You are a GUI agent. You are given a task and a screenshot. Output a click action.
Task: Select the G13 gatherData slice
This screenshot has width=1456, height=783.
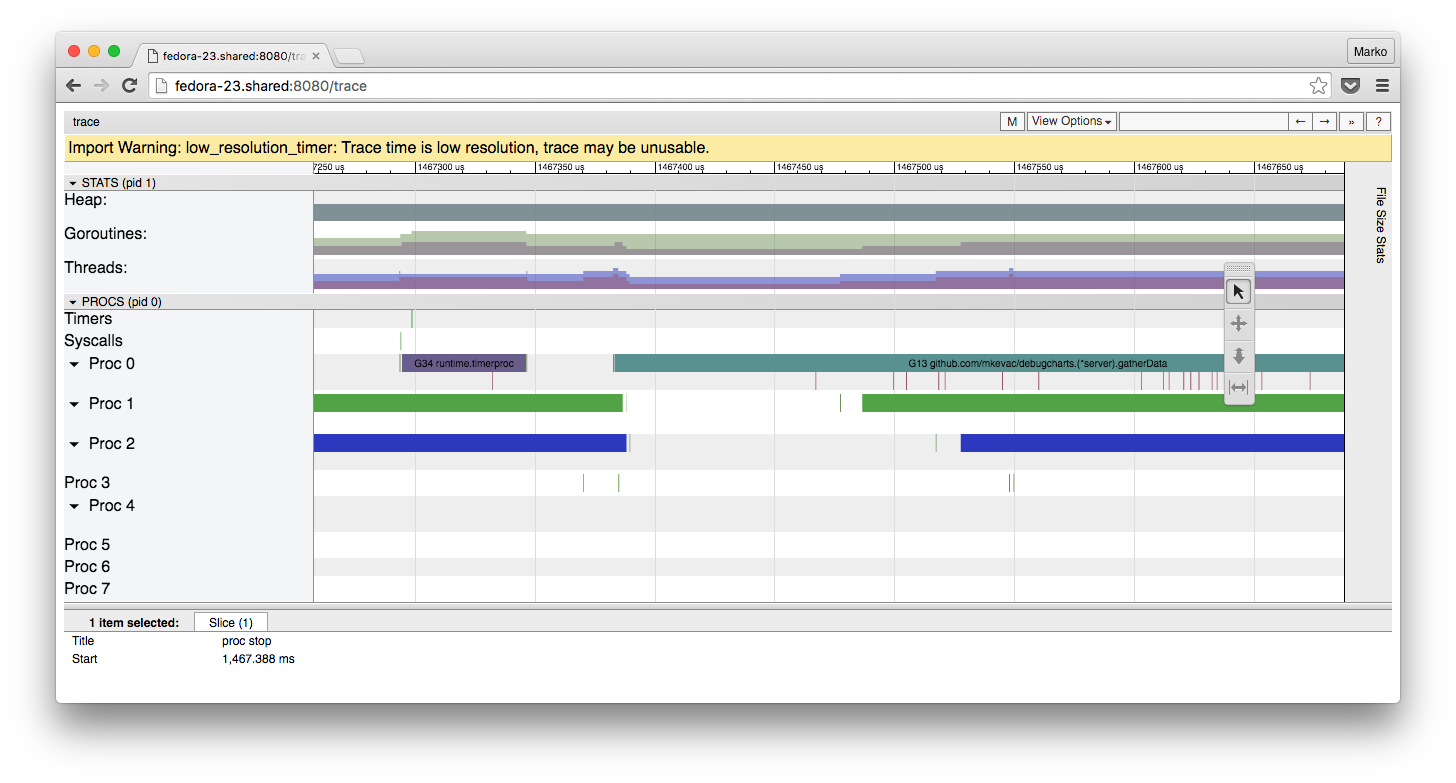pyautogui.click(x=979, y=363)
